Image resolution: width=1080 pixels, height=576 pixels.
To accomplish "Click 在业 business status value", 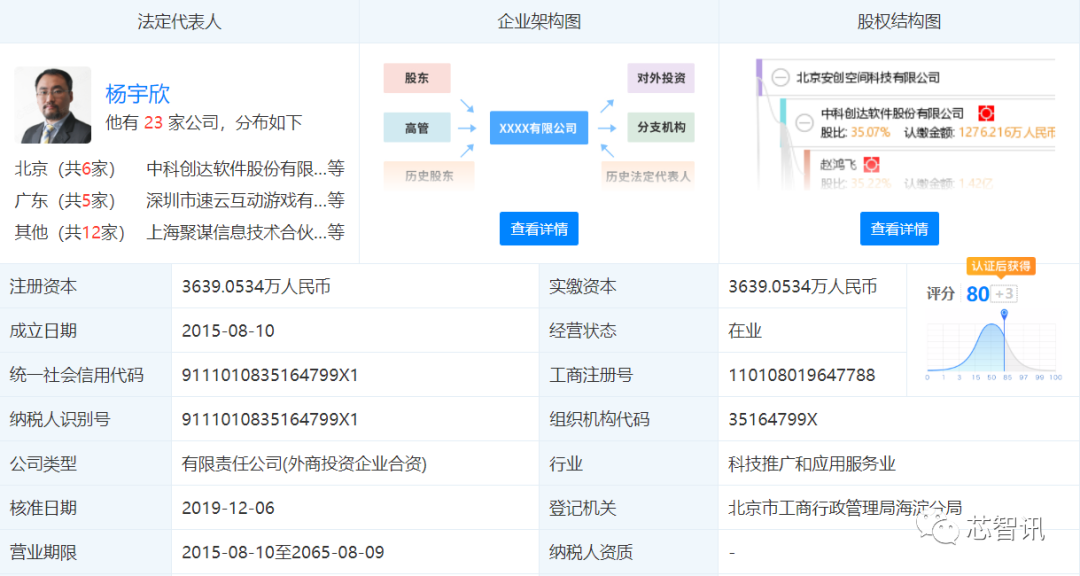I will [x=745, y=331].
